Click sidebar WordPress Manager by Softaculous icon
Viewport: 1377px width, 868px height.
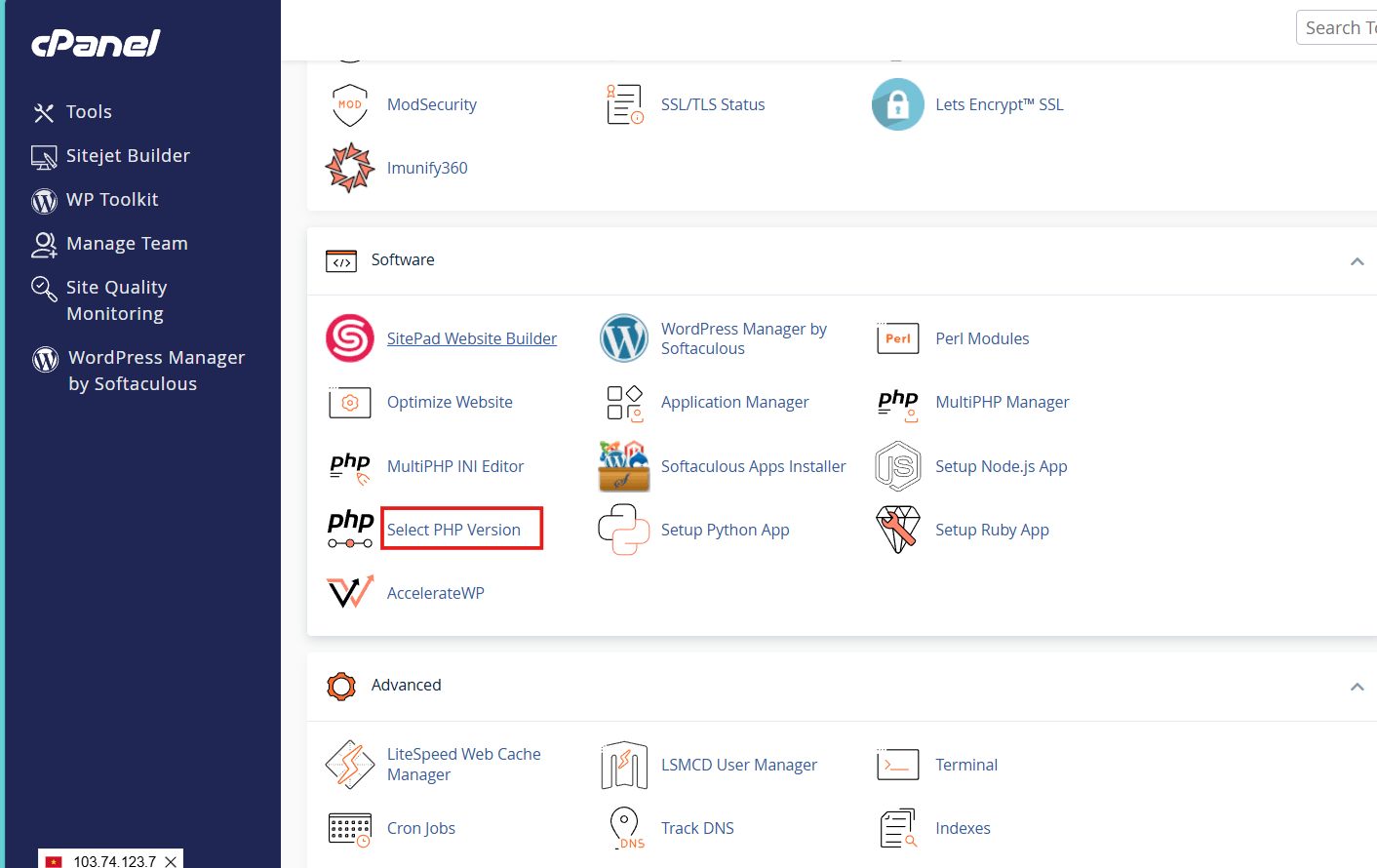[45, 359]
